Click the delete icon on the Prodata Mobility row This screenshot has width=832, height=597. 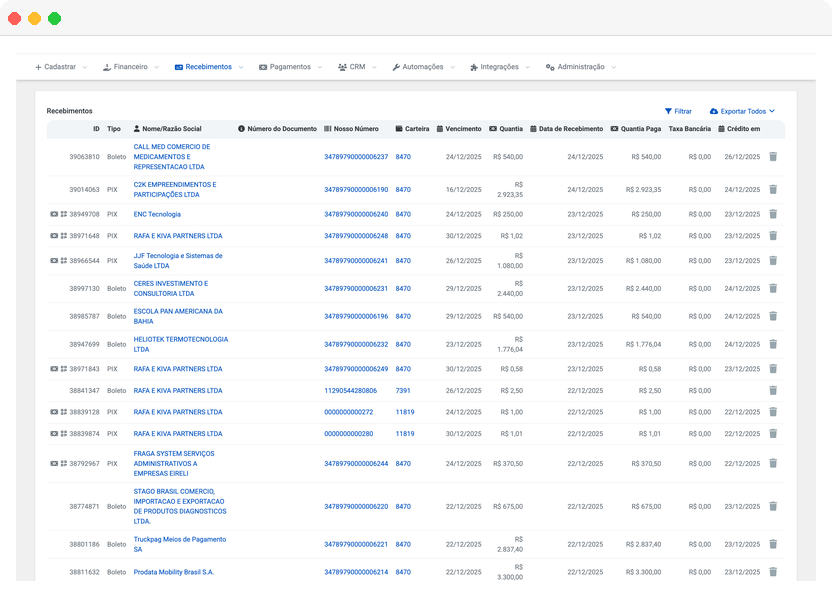(x=772, y=574)
